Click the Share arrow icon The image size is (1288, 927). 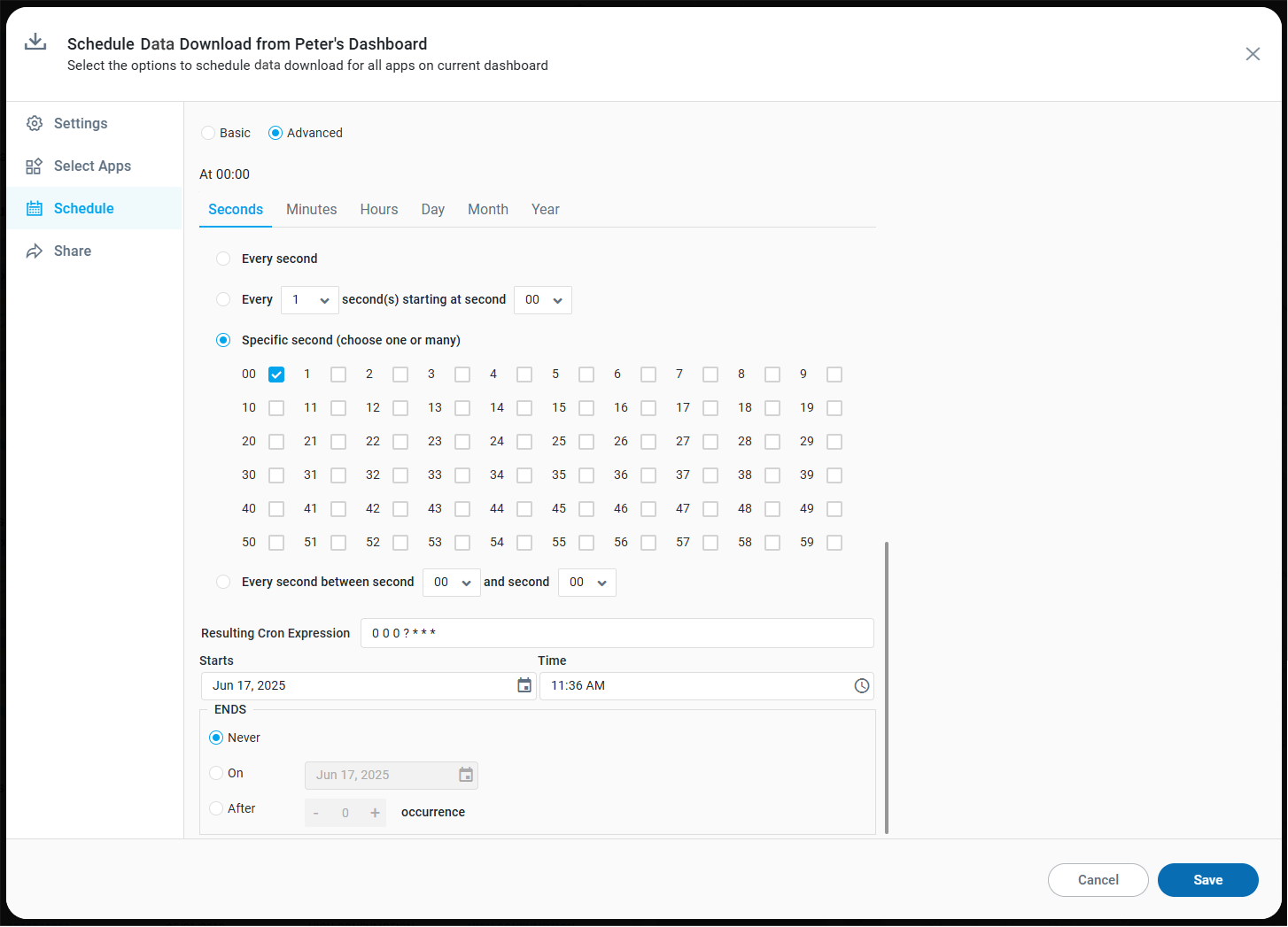[x=35, y=251]
